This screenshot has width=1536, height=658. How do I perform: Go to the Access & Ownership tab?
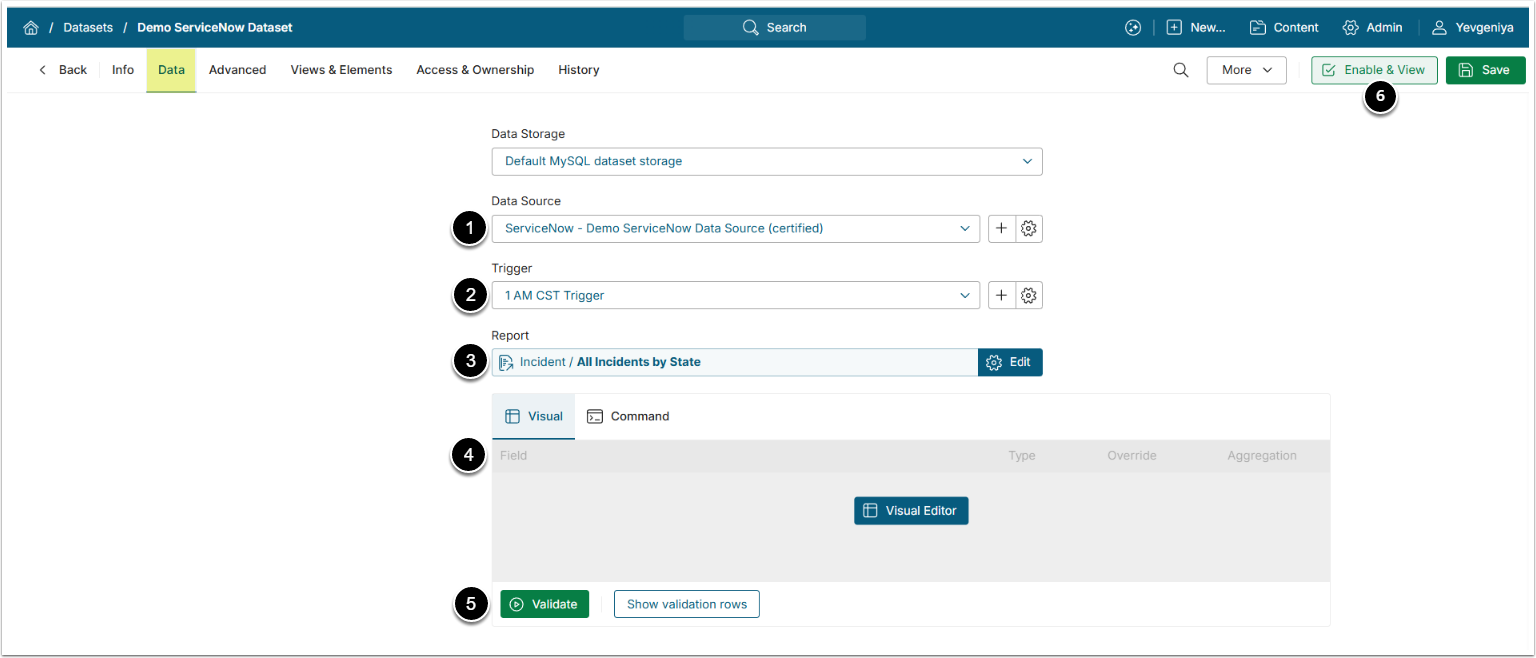(x=475, y=70)
